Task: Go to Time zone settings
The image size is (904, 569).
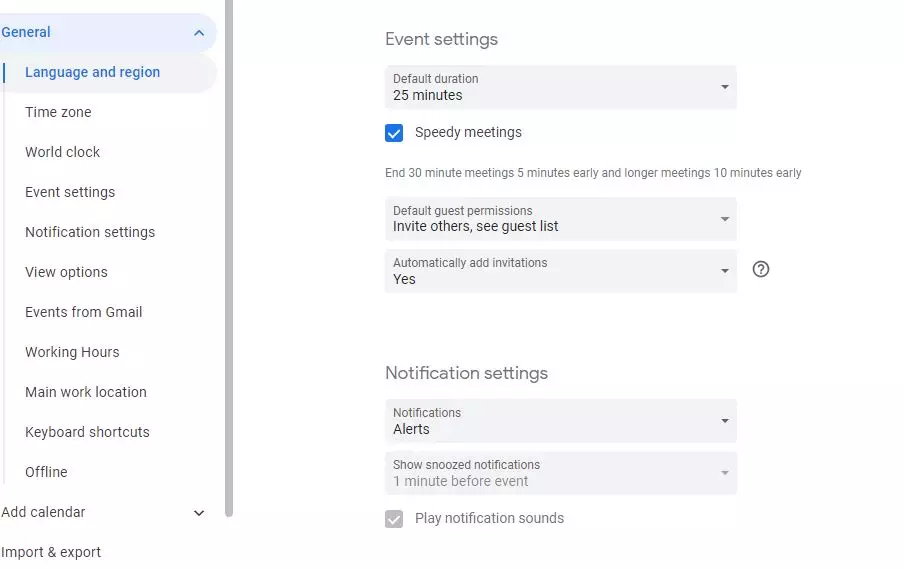Action: click(58, 113)
